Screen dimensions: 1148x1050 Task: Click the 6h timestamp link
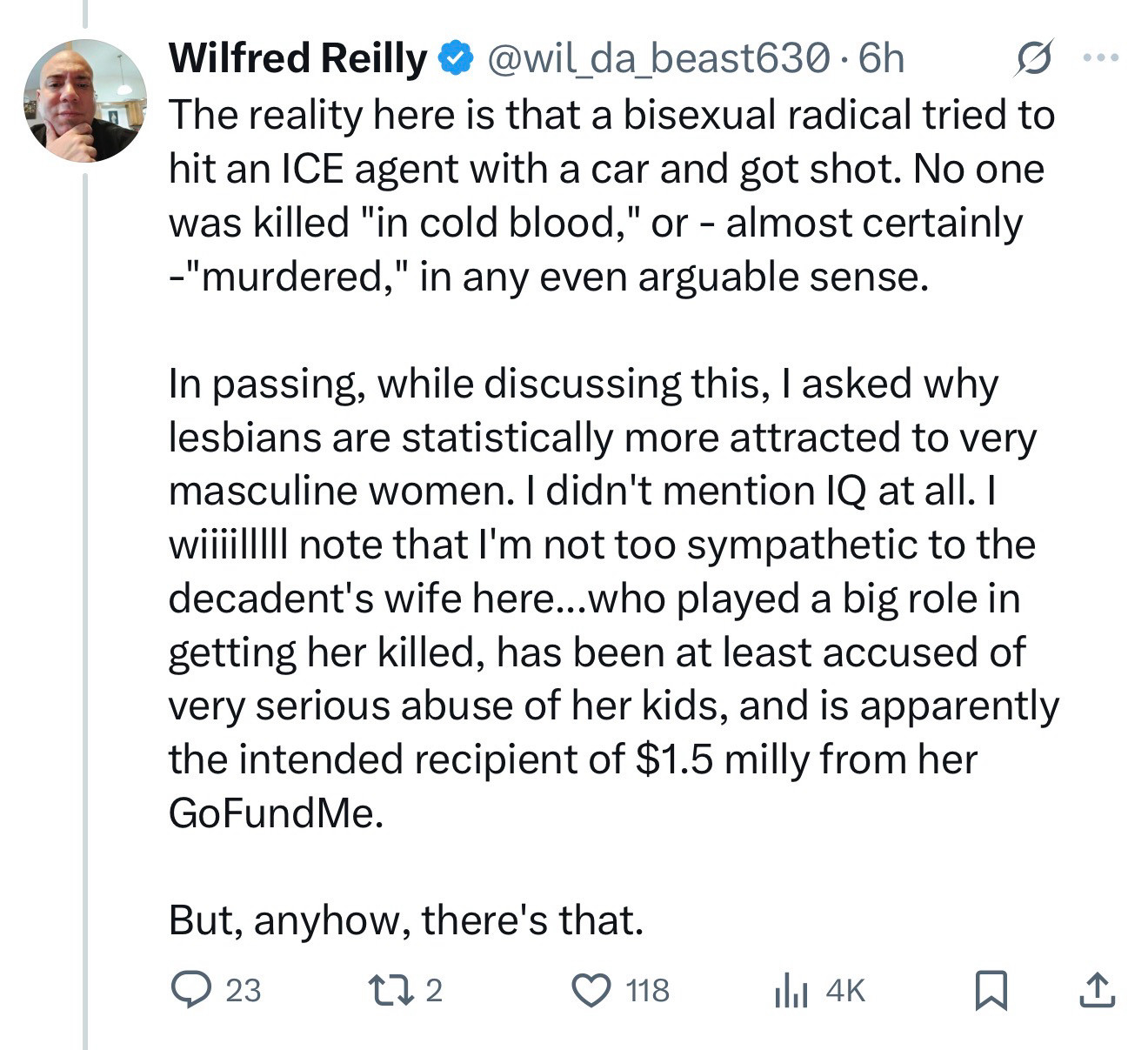[x=881, y=58]
